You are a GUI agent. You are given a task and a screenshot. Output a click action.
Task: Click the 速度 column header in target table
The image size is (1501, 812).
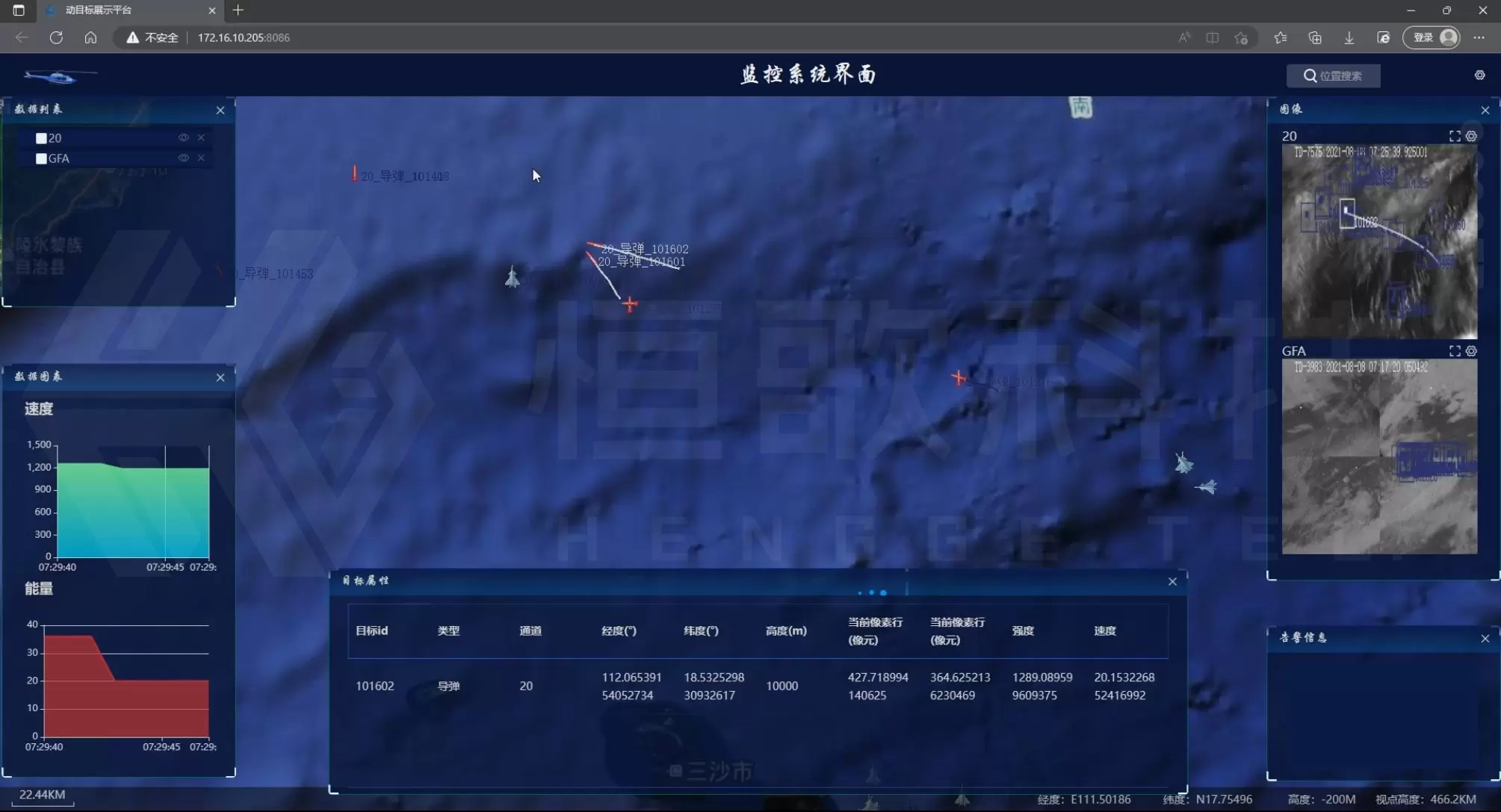[1105, 630]
